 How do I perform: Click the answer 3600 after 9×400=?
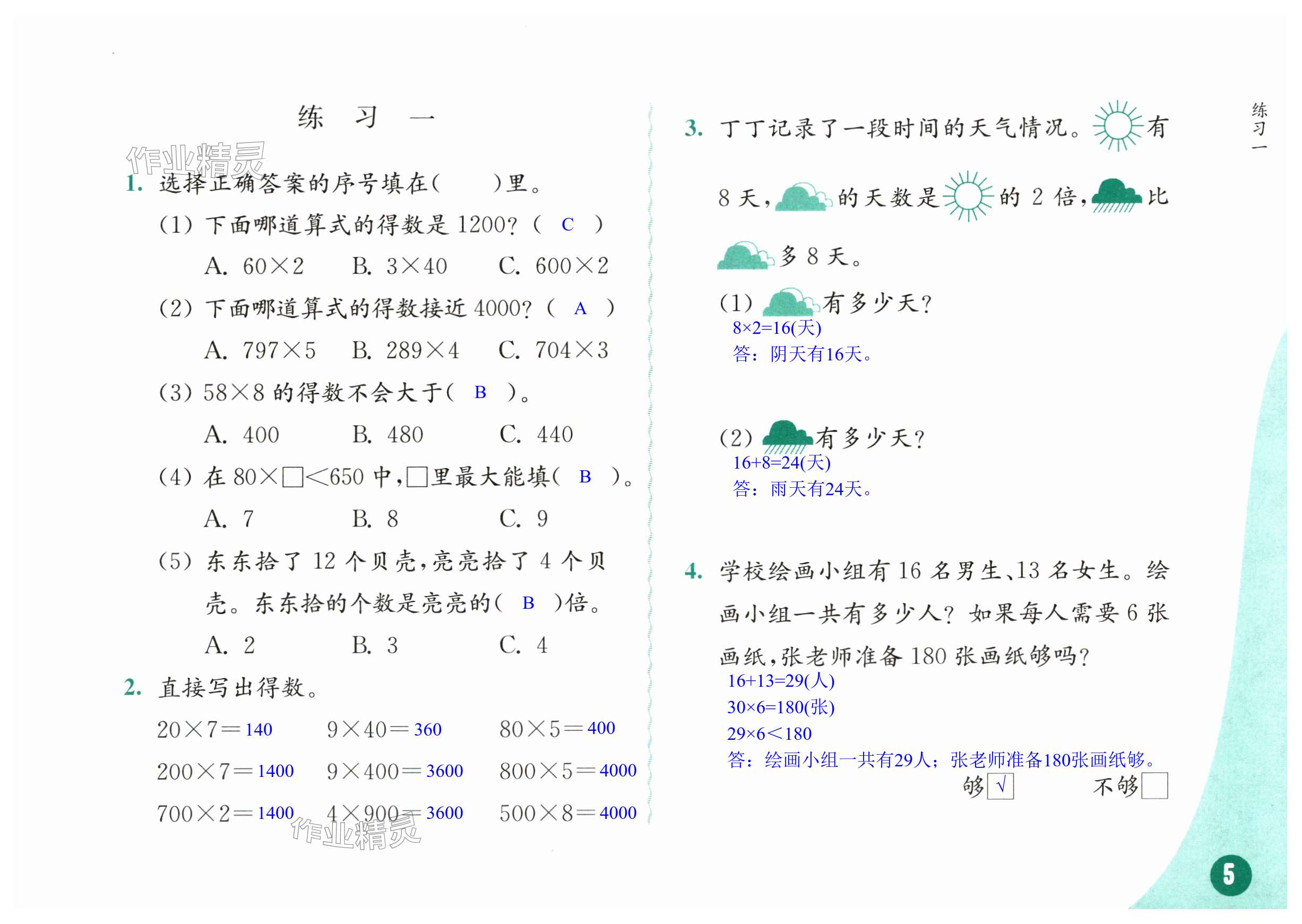pos(444,772)
